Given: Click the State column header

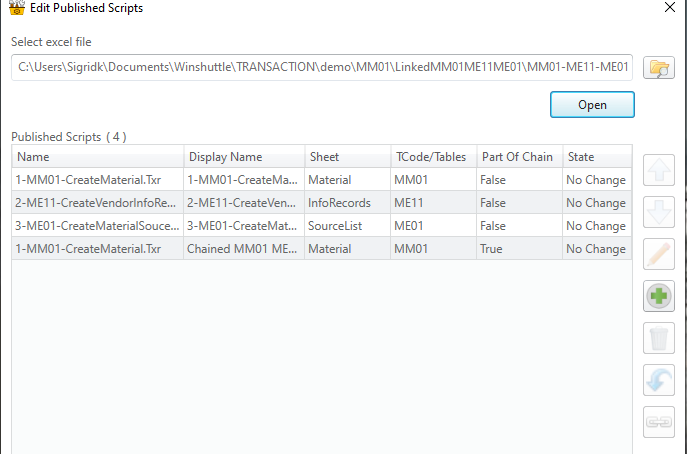Looking at the screenshot, I should [596, 157].
